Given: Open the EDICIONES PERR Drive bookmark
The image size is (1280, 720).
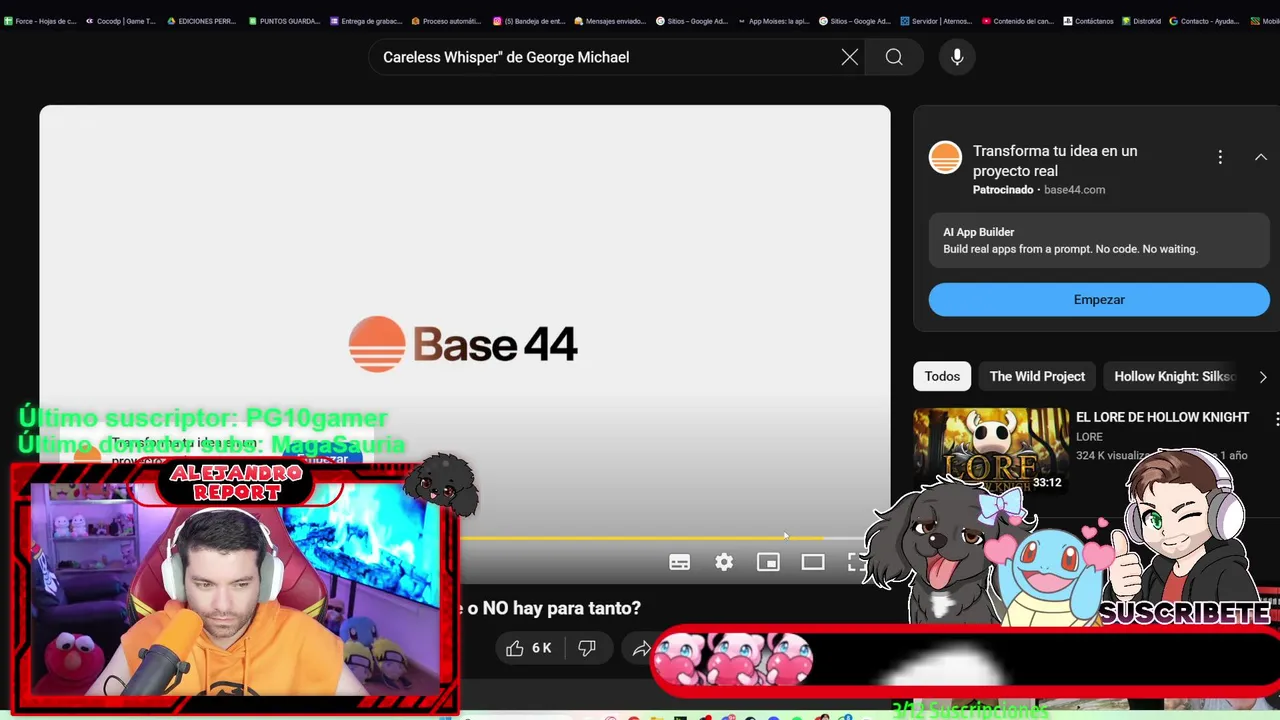Looking at the screenshot, I should 202,21.
